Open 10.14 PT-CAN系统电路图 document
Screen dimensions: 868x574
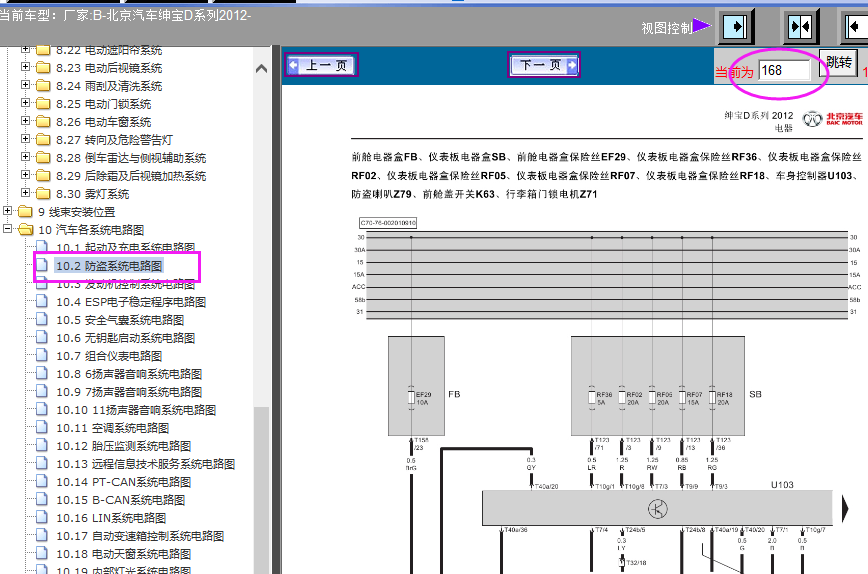[123, 482]
